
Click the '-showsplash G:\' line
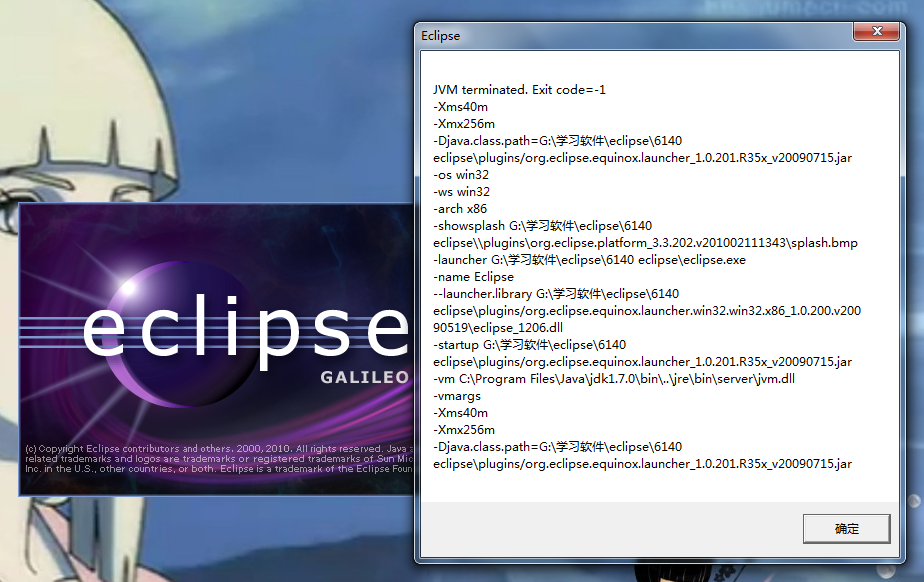[x=542, y=226]
